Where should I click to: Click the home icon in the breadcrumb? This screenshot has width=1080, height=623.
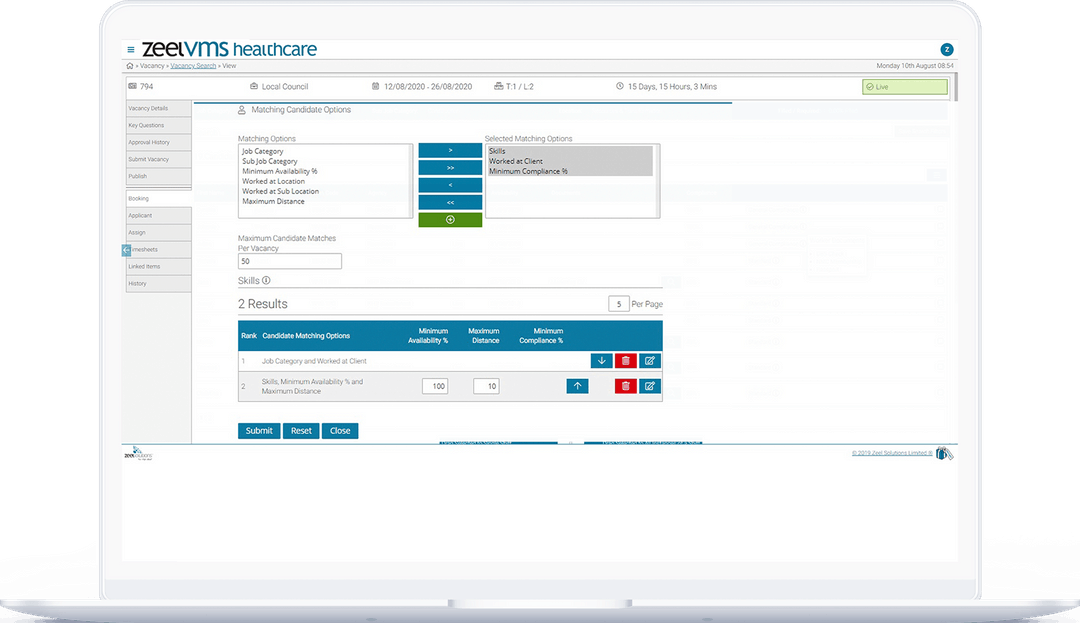pos(128,65)
